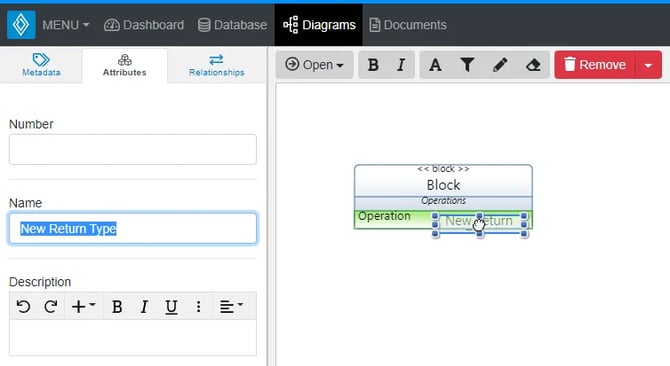The width and height of the screenshot is (670, 366).
Task: Toggle italic in diagram toolbar
Action: 401,65
